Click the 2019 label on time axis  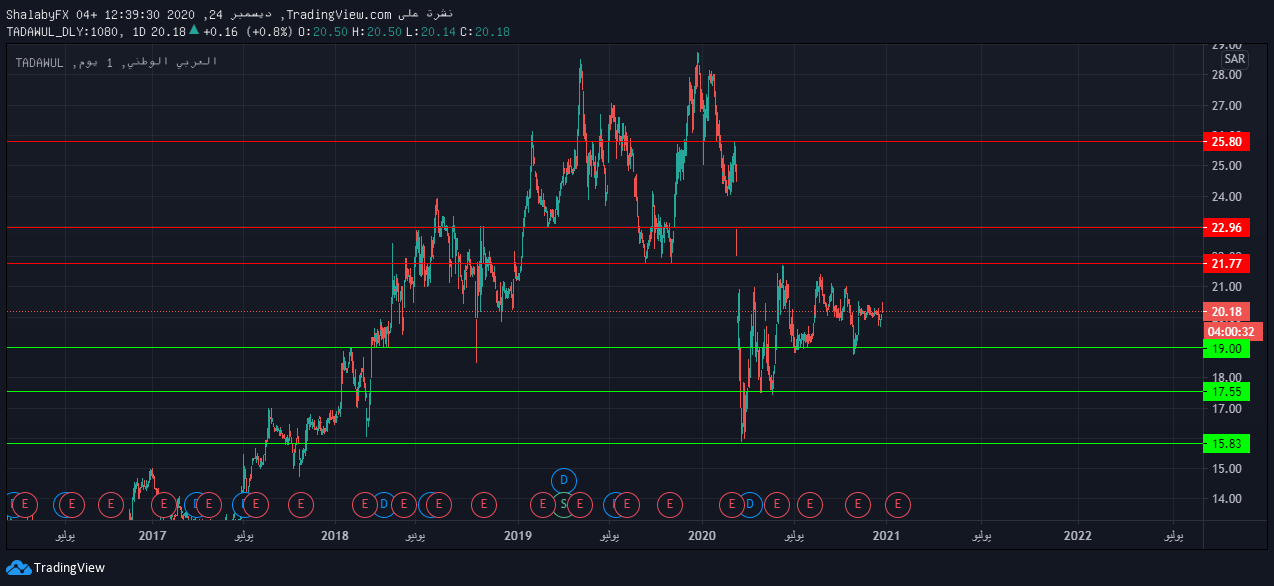pos(517,536)
